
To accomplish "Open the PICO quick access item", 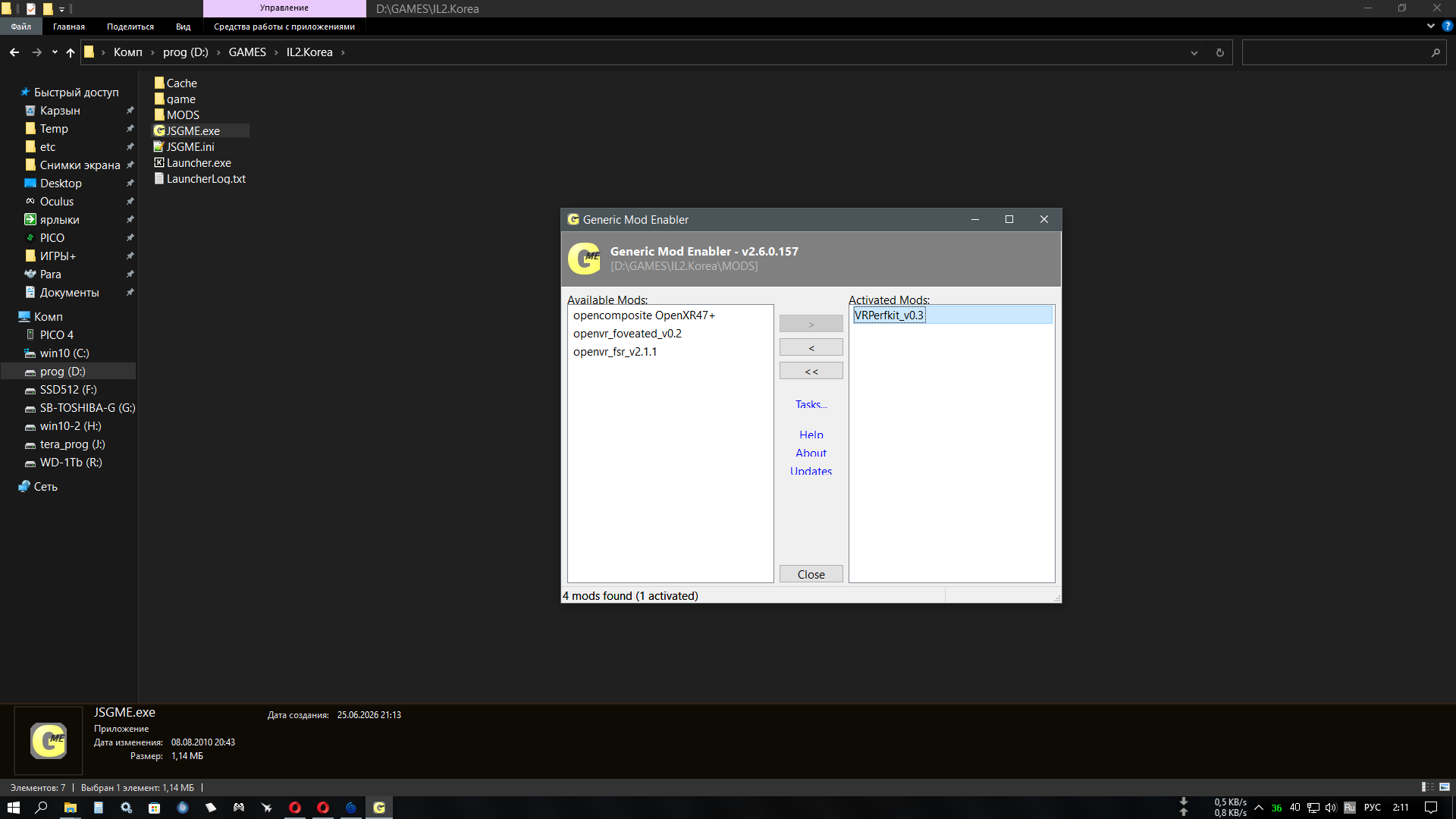I will (x=52, y=237).
